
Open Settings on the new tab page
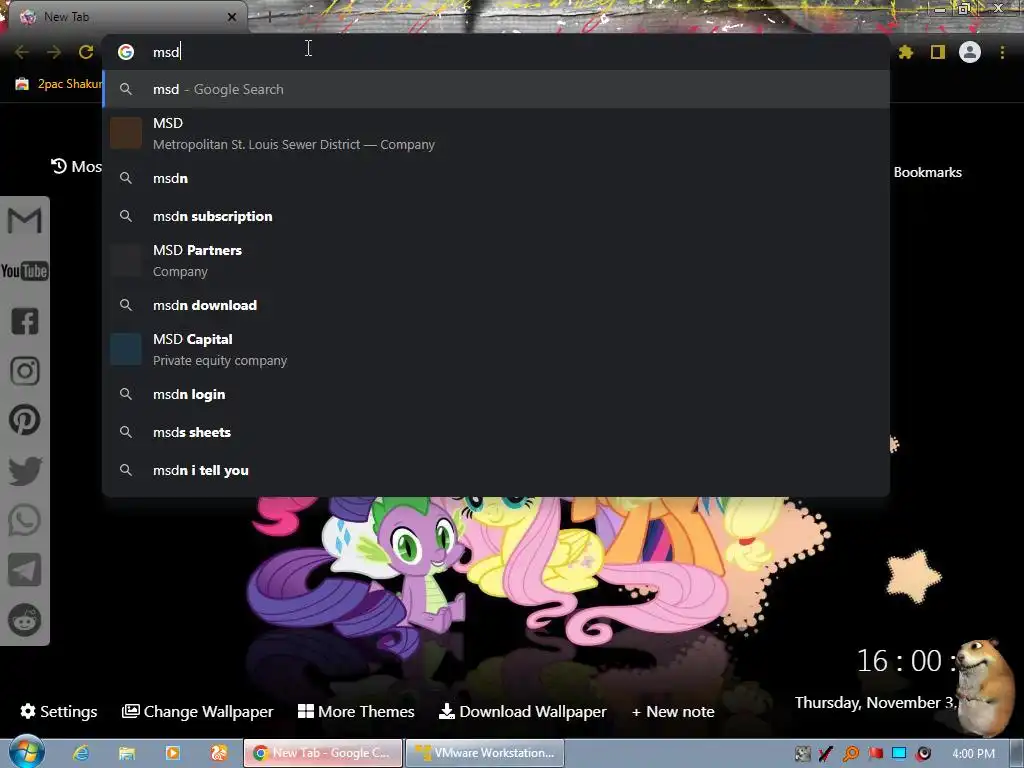[x=59, y=711]
